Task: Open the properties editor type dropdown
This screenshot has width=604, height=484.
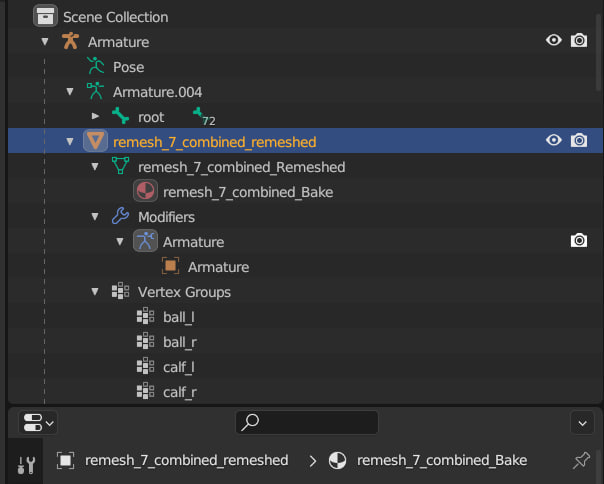Action: coord(37,423)
